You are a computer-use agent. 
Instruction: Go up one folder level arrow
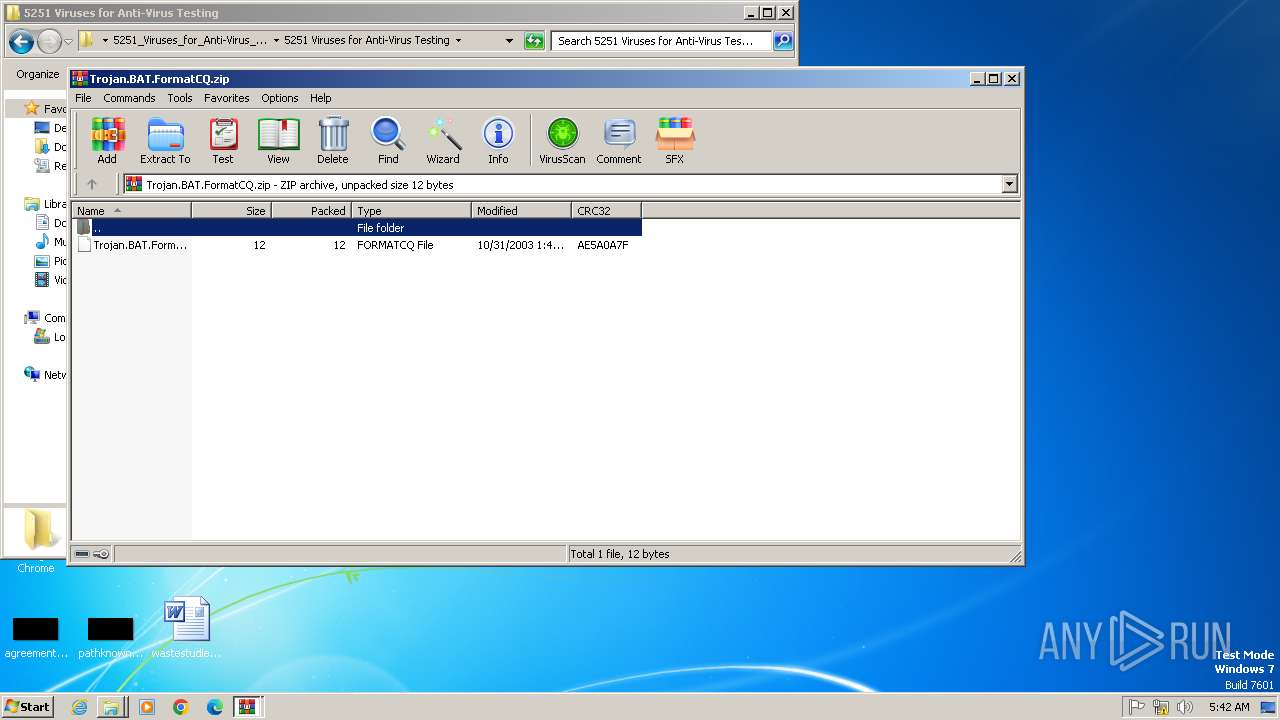pyautogui.click(x=92, y=184)
